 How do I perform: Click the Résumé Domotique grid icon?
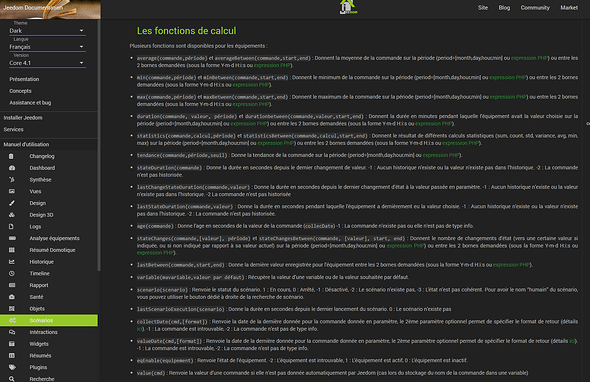point(12,250)
